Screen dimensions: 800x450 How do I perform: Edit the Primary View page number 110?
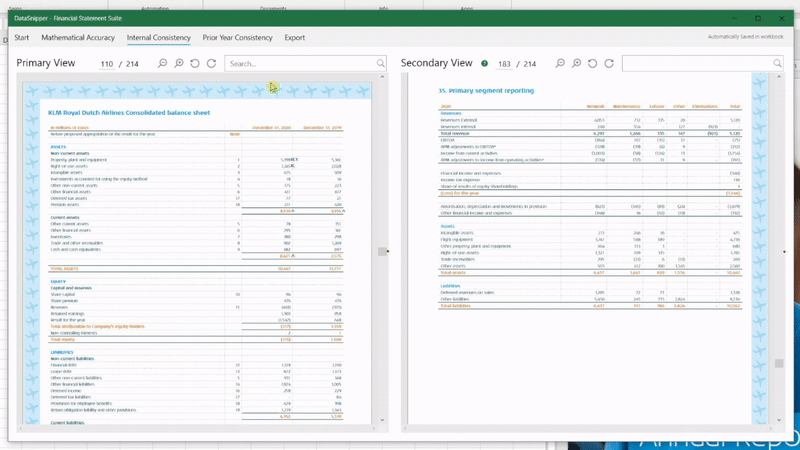coord(107,64)
